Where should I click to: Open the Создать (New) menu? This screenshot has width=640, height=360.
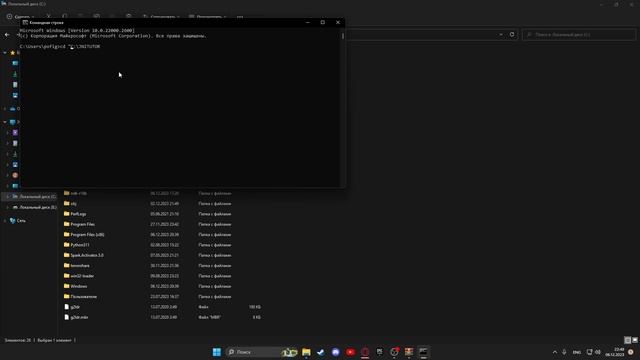click(x=19, y=17)
